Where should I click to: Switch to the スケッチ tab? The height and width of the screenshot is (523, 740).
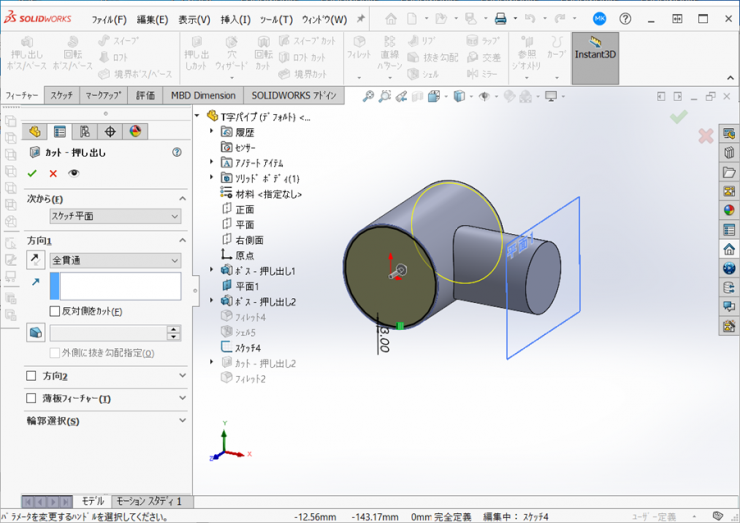[x=61, y=96]
